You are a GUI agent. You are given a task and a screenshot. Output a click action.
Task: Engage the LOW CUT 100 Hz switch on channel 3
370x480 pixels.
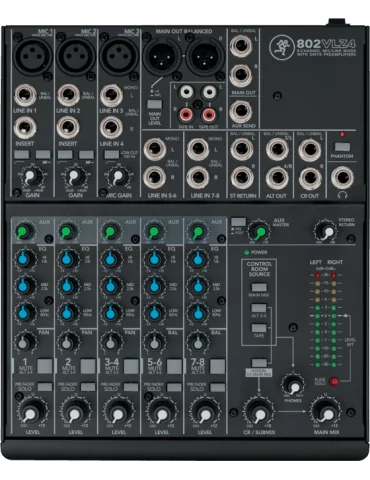click(112, 154)
